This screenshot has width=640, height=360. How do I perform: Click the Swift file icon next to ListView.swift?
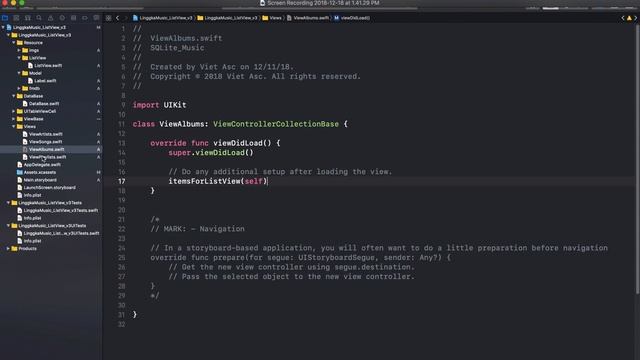click(x=31, y=65)
